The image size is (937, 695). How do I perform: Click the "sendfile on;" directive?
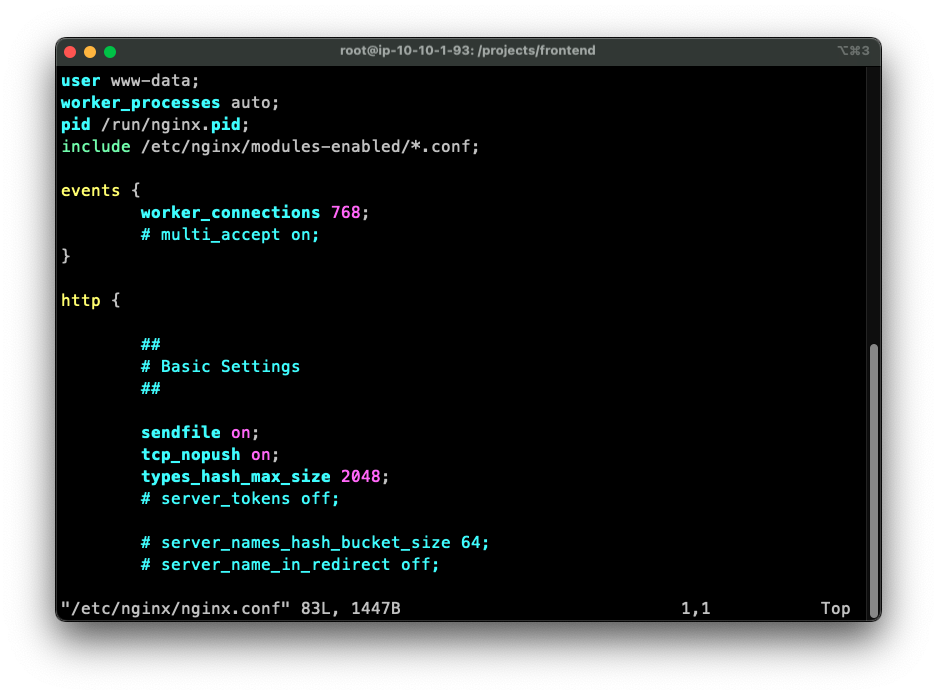[x=198, y=432]
